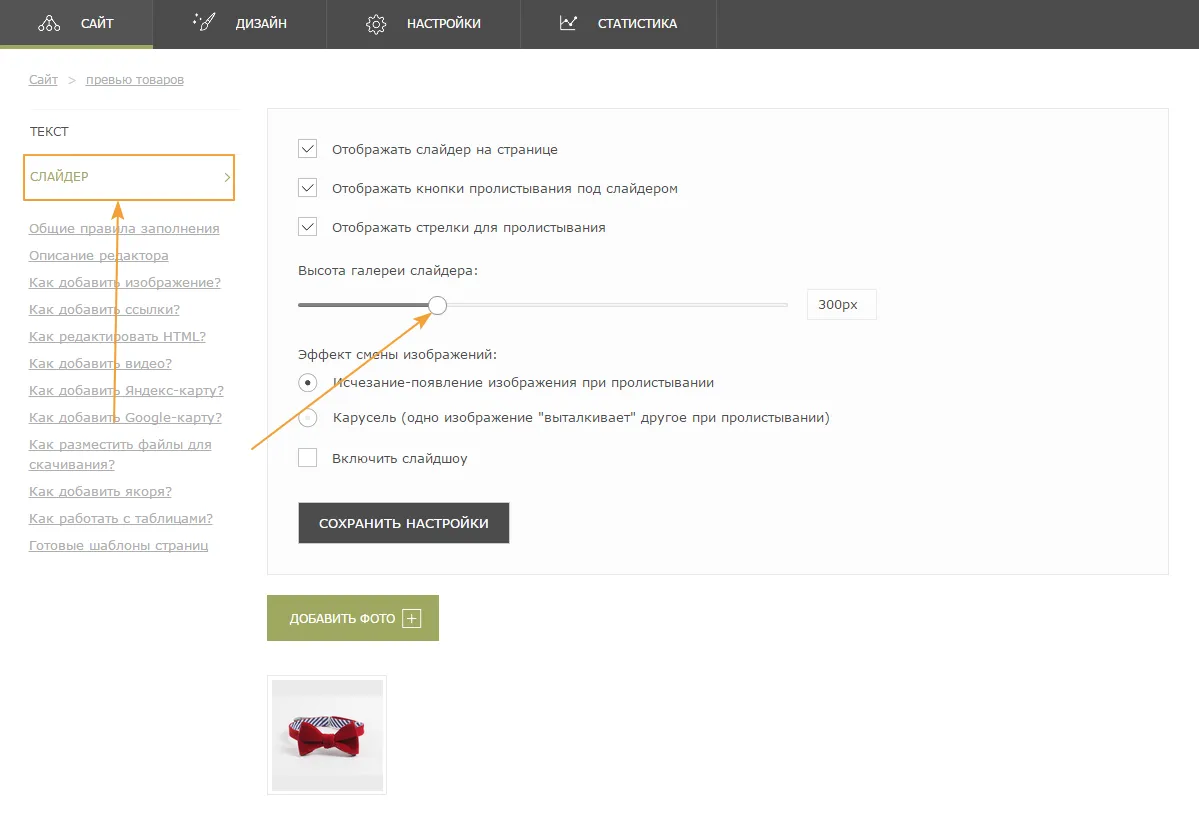Click the Статистика chart icon
1199x813 pixels.
568,23
